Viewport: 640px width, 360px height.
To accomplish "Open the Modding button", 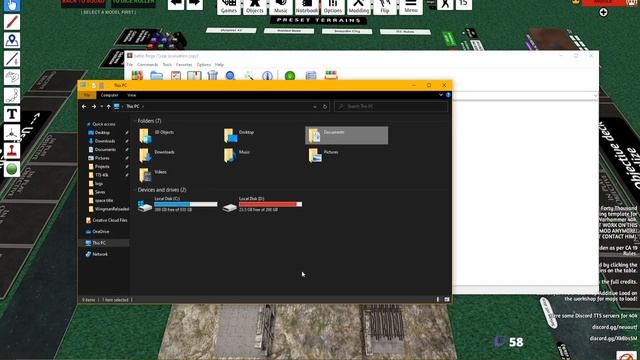I will [359, 7].
